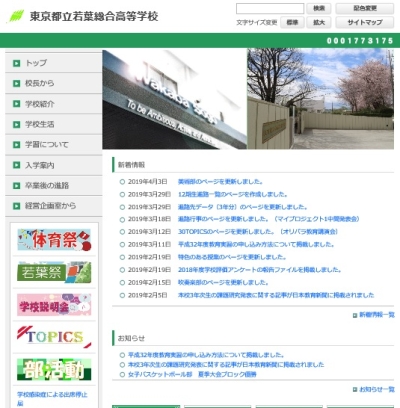This screenshot has height=408, width=400.
Task: Open the 入学案内 menu item
Action: (x=54, y=165)
